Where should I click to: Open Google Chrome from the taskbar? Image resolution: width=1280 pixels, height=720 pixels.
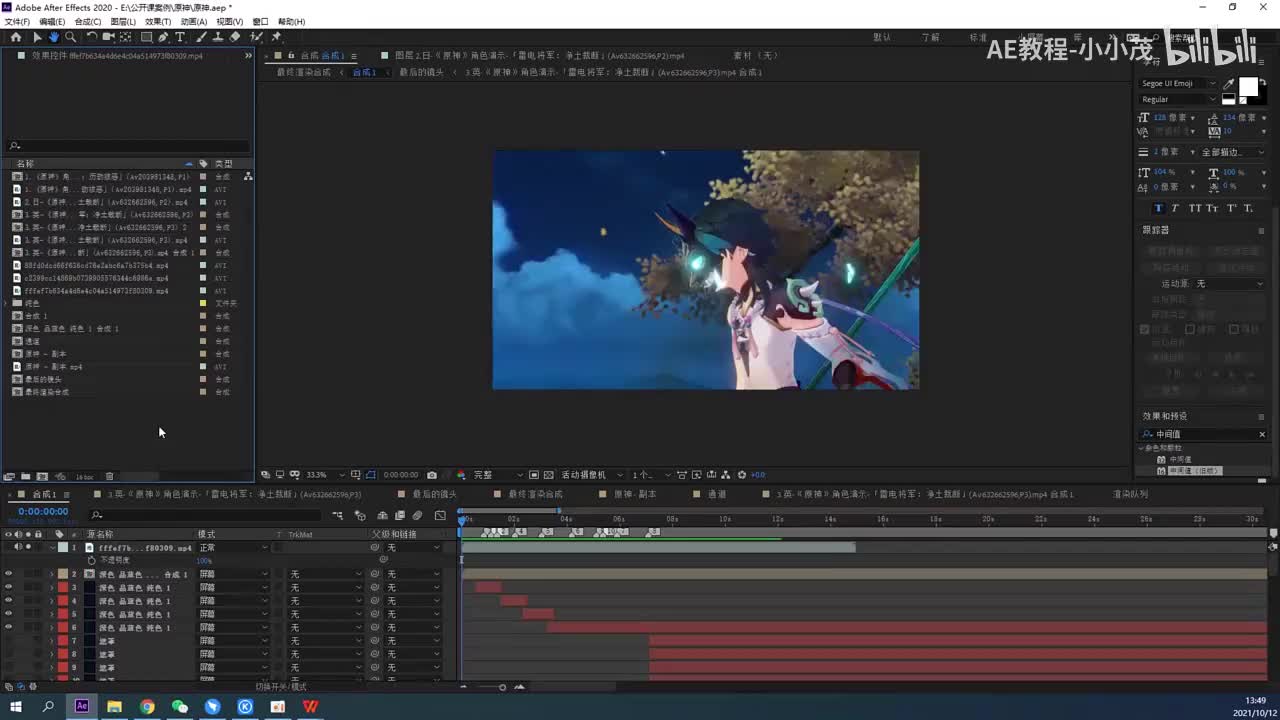tap(147, 706)
